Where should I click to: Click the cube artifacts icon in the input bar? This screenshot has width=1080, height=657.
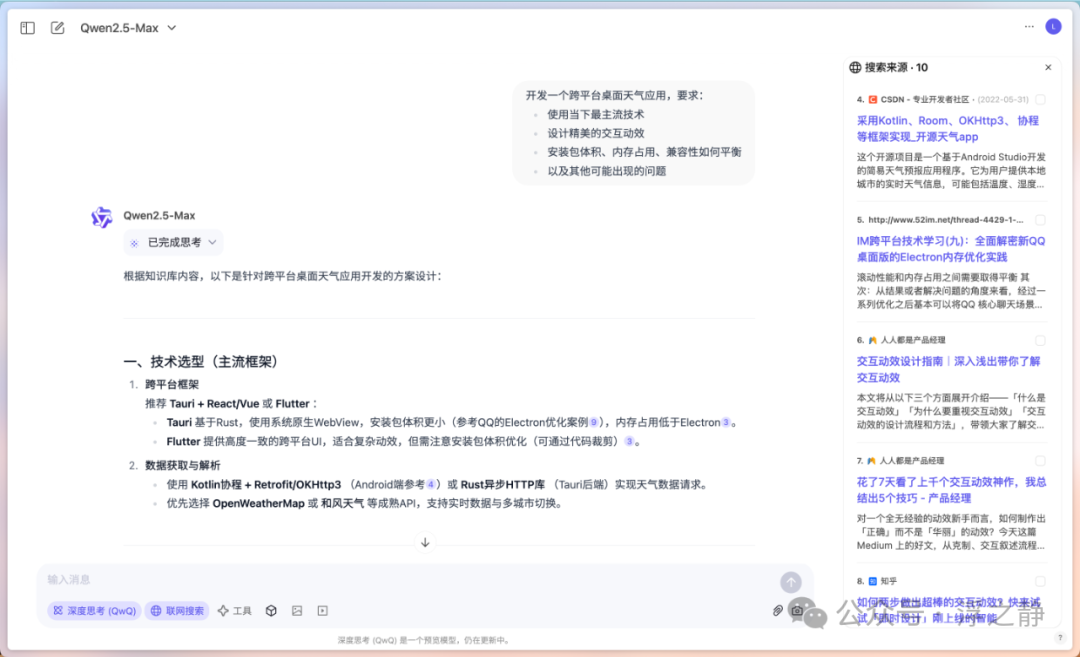coord(271,611)
